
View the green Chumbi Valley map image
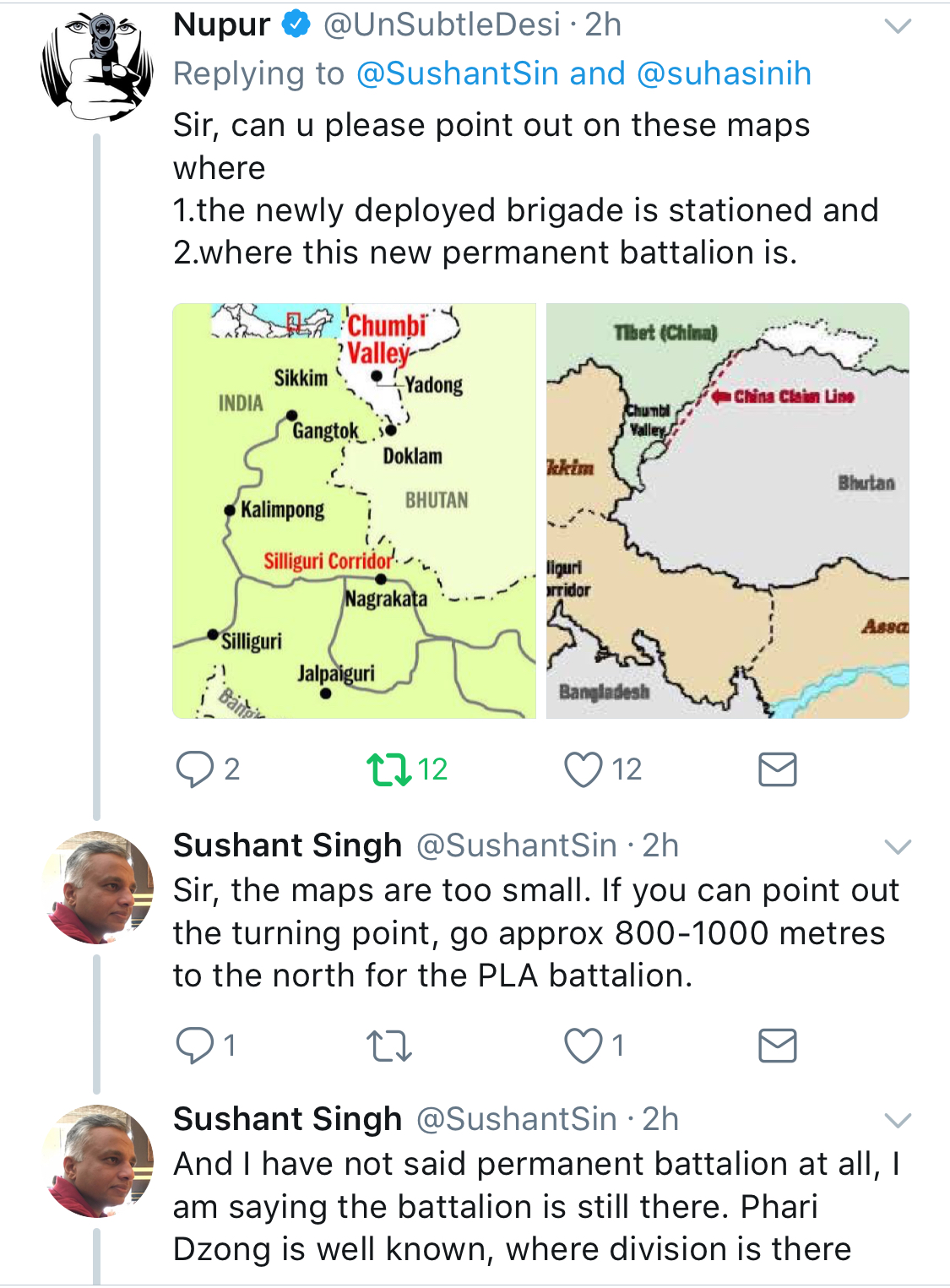[x=354, y=511]
